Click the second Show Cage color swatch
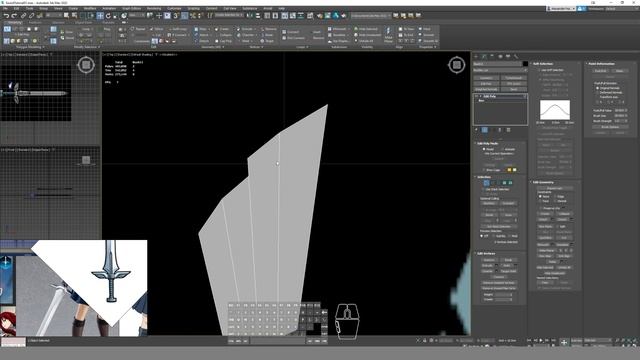This screenshot has width=640, height=360. 515,170
